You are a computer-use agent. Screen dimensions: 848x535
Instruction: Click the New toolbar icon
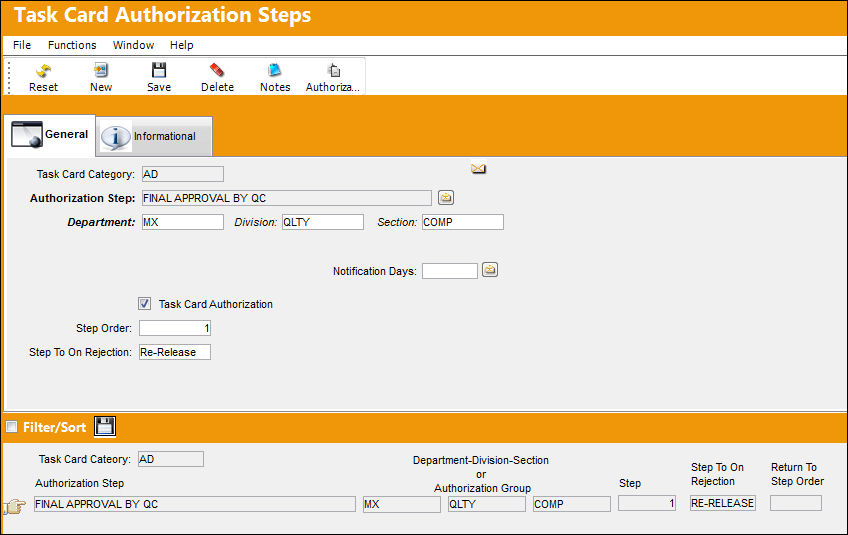(x=101, y=70)
